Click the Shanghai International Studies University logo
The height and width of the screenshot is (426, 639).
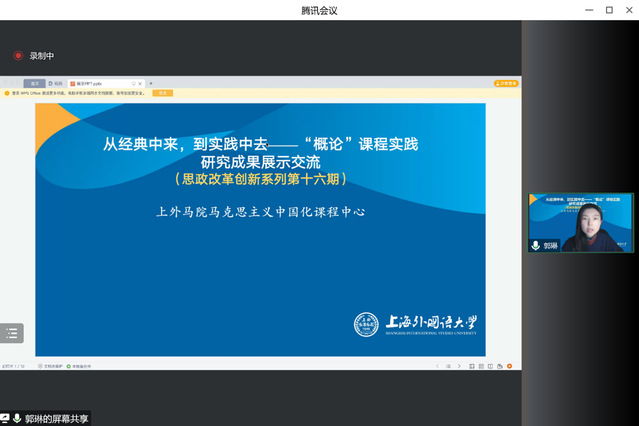[415, 323]
